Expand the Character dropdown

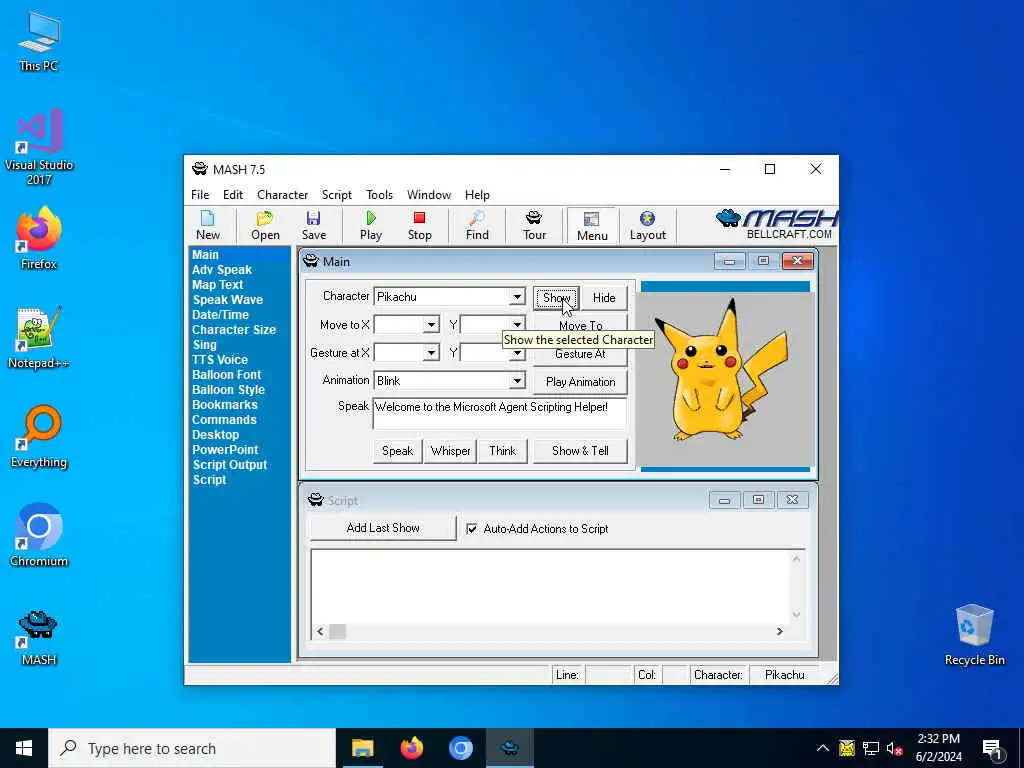517,296
